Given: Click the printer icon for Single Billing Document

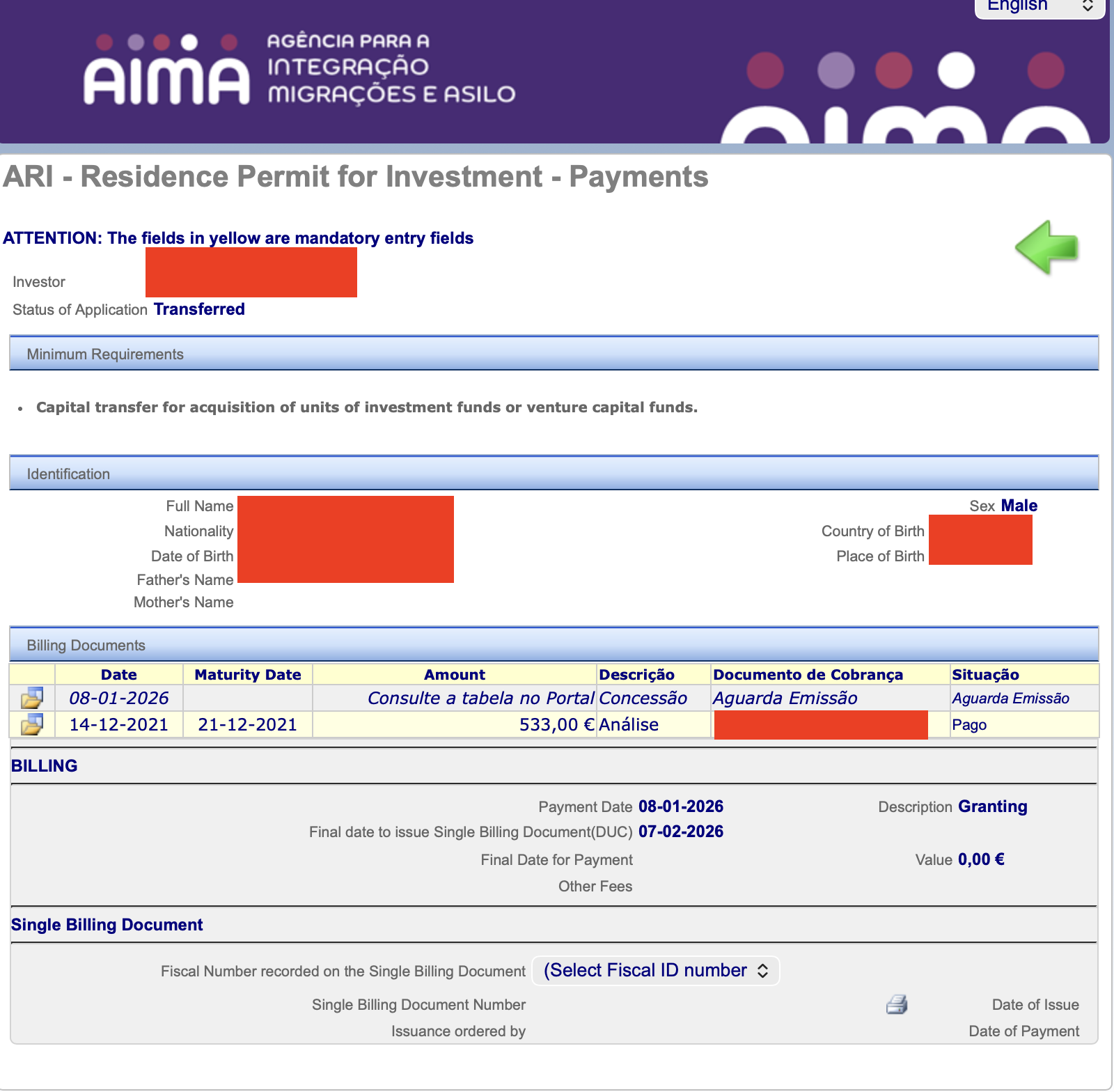Looking at the screenshot, I should pyautogui.click(x=897, y=1004).
